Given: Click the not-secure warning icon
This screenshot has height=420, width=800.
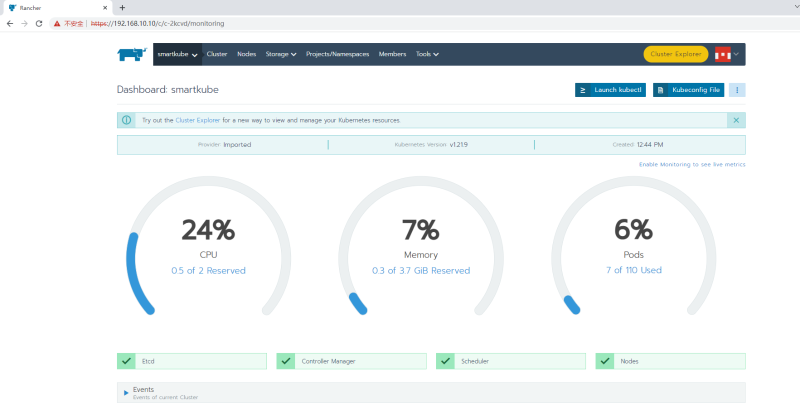Looking at the screenshot, I should (57, 23).
